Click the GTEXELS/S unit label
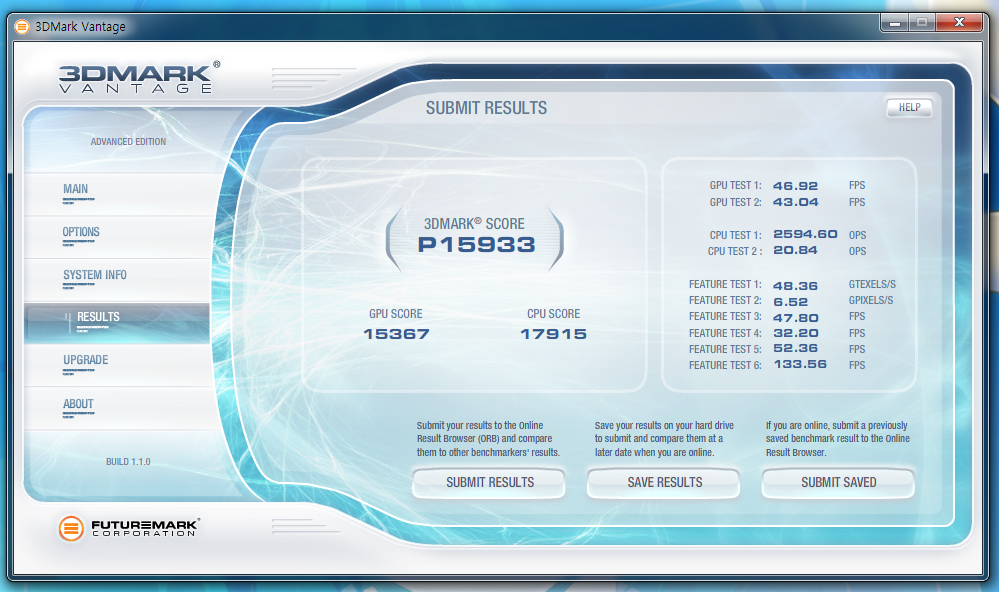Image resolution: width=999 pixels, height=592 pixels. (872, 284)
